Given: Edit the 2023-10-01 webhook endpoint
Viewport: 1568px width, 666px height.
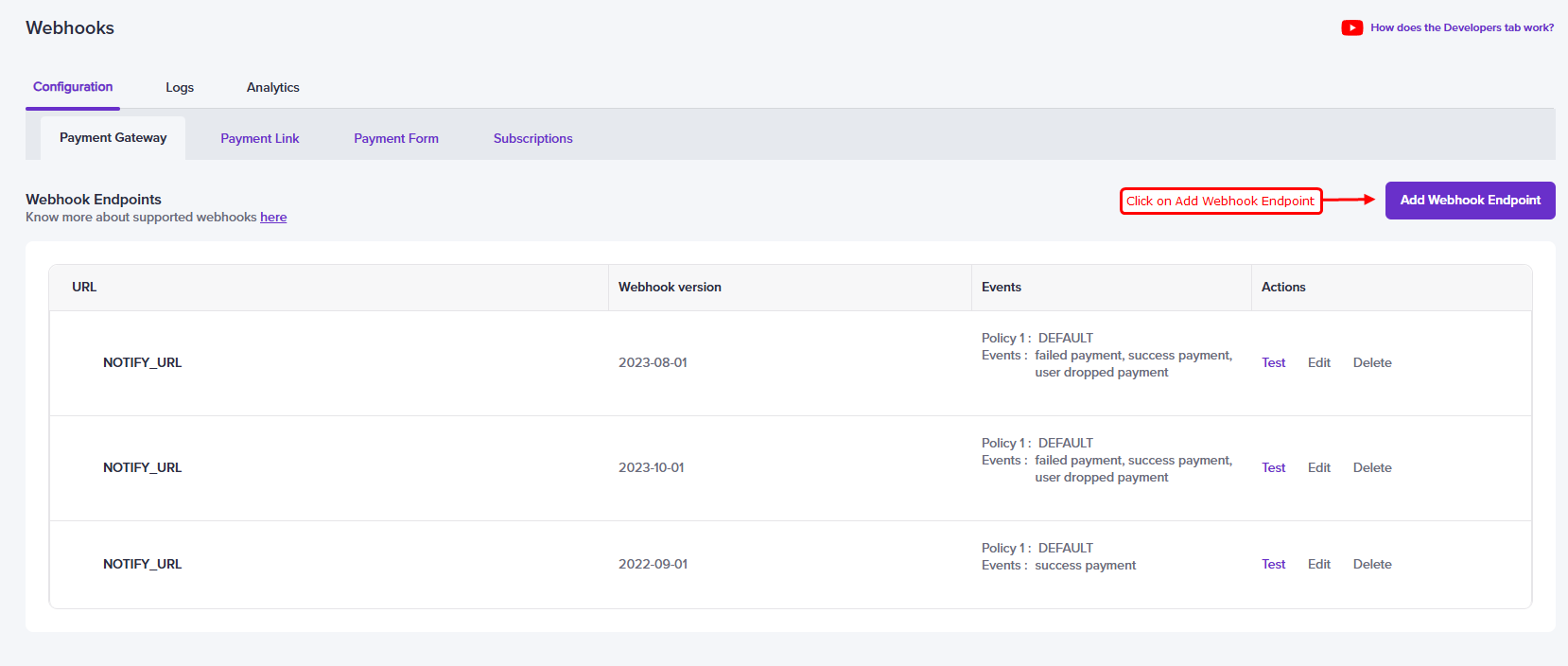Looking at the screenshot, I should point(1319,467).
